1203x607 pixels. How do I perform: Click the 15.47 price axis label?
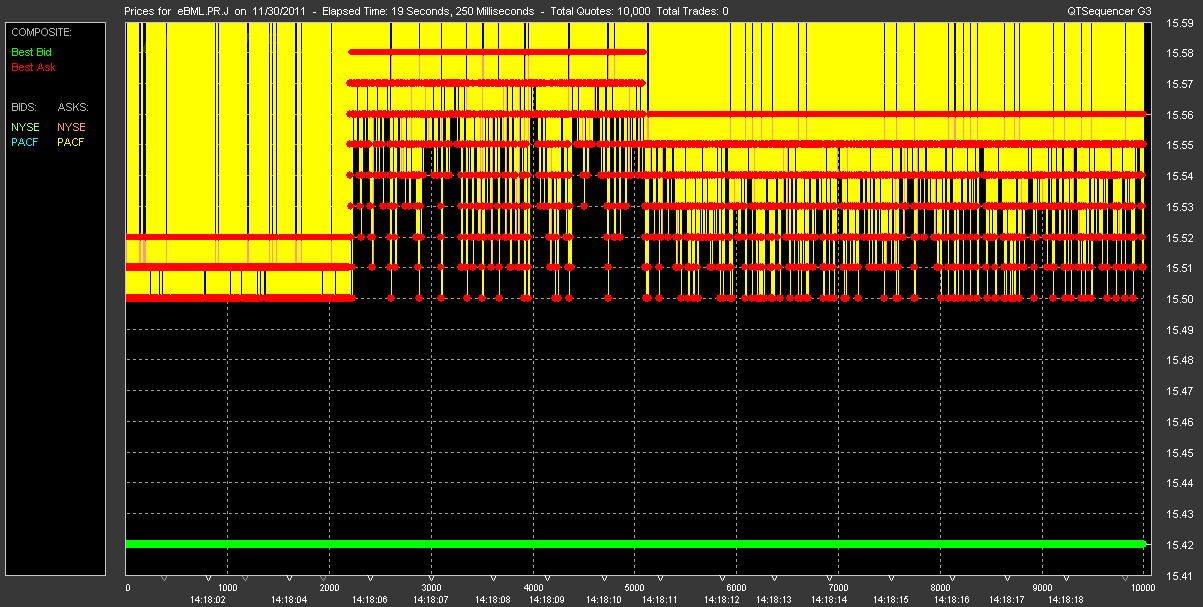1180,391
